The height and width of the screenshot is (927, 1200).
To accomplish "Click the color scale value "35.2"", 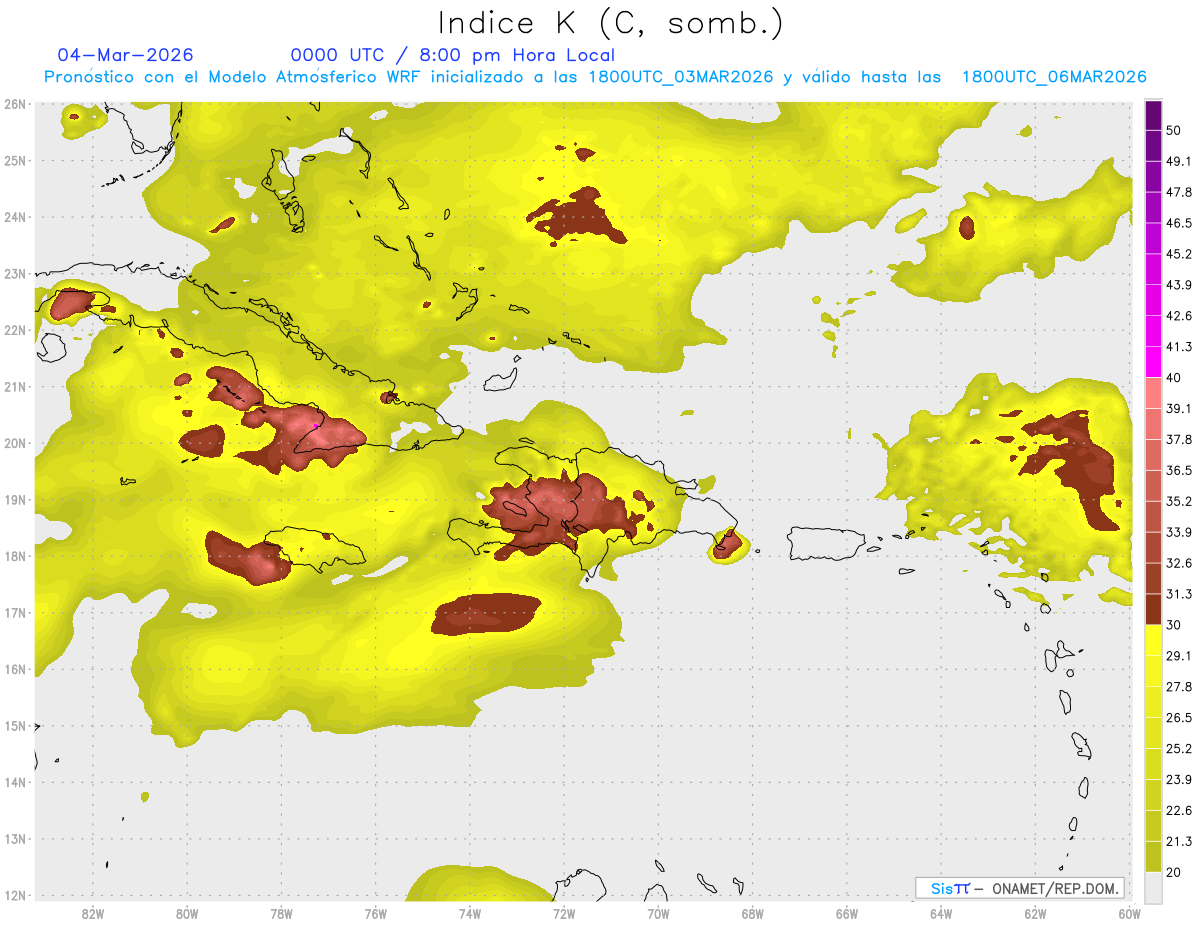I will 1178,501.
